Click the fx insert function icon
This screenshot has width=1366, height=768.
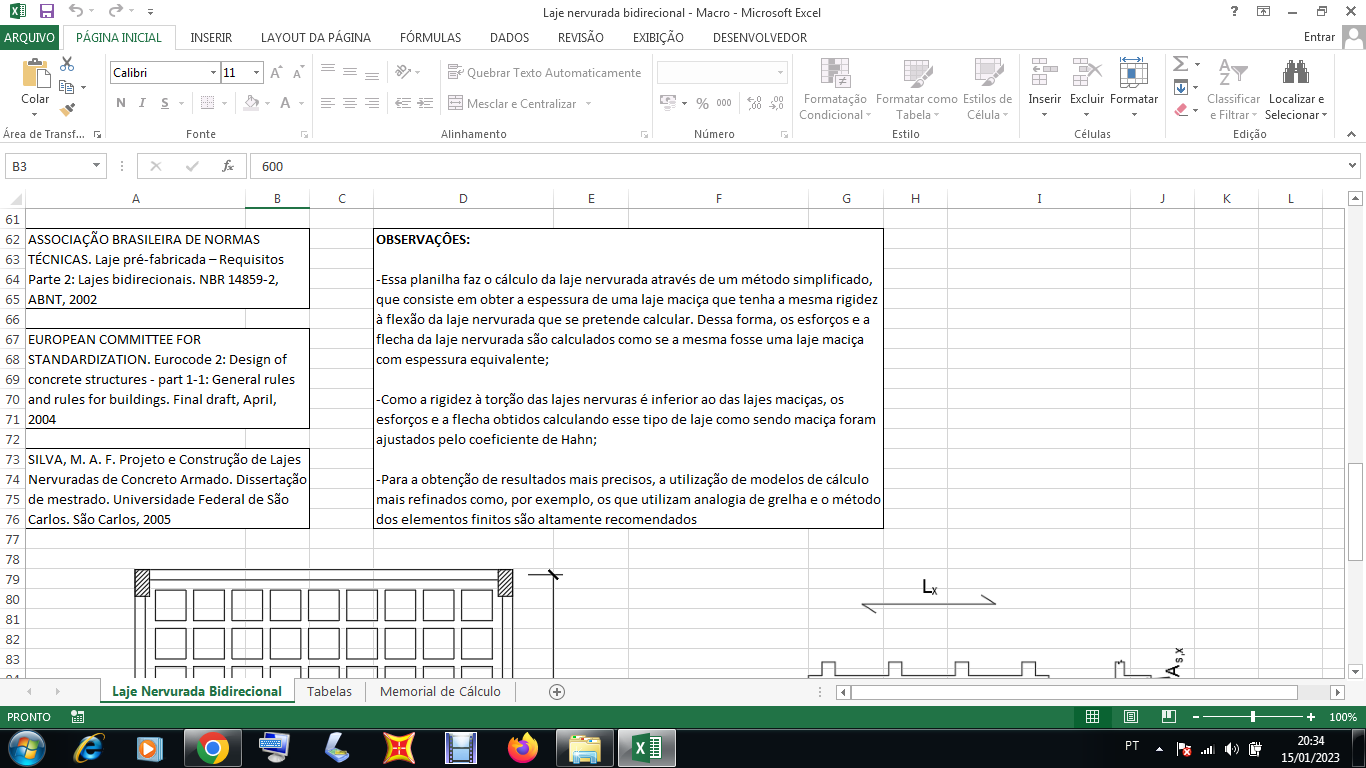click(x=228, y=166)
